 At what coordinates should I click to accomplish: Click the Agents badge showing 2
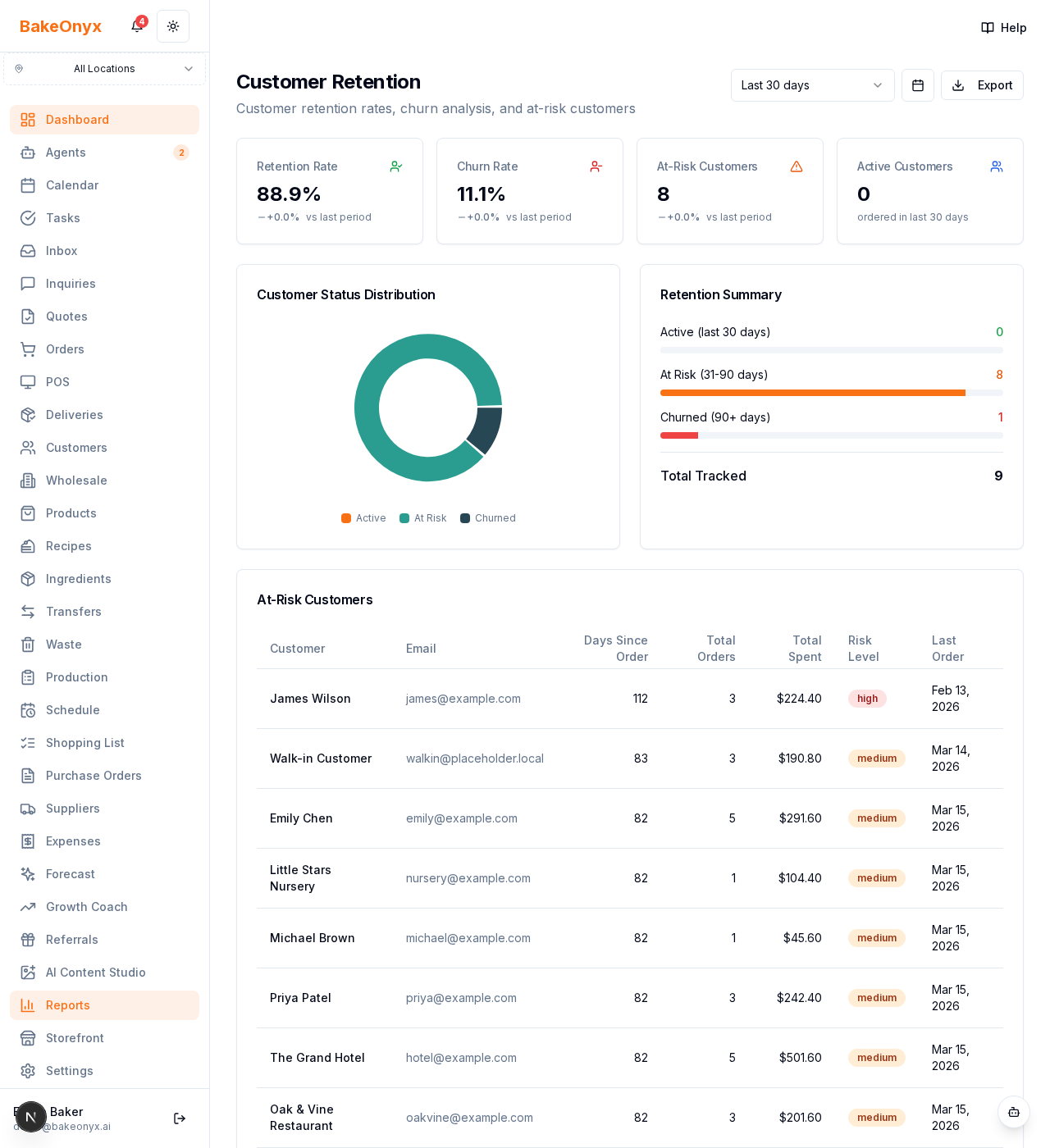(181, 153)
